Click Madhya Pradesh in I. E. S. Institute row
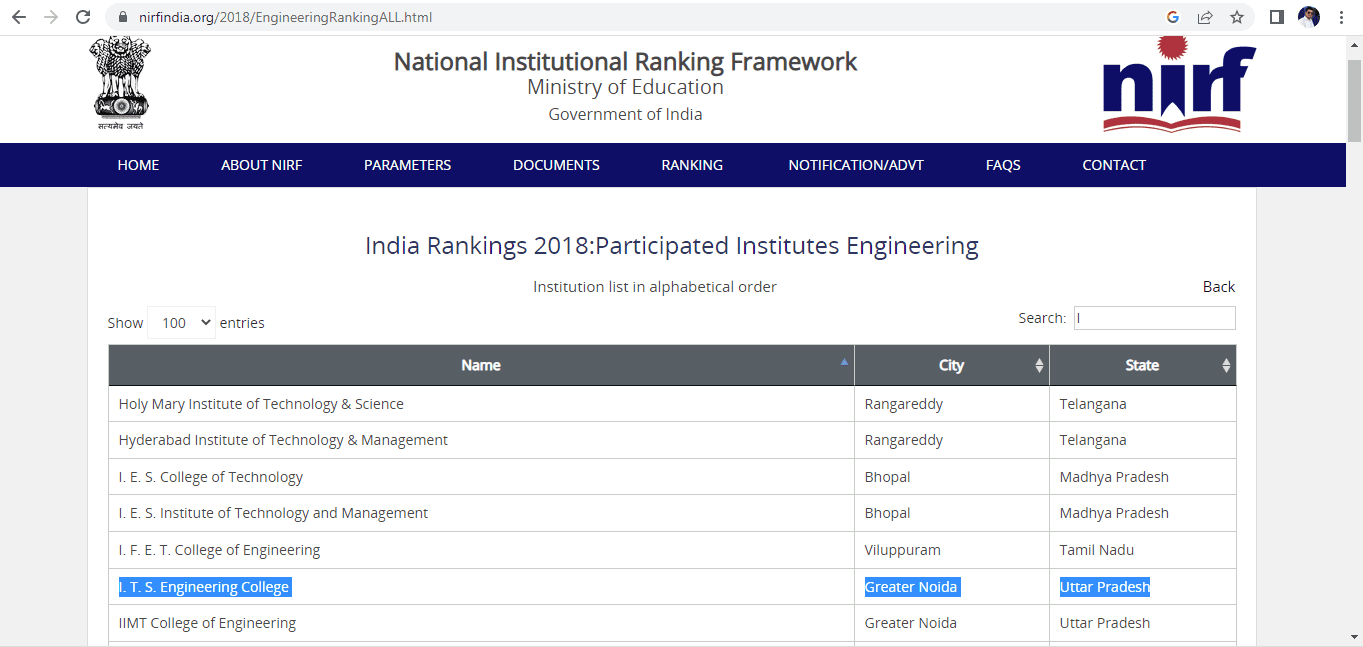 click(1114, 513)
